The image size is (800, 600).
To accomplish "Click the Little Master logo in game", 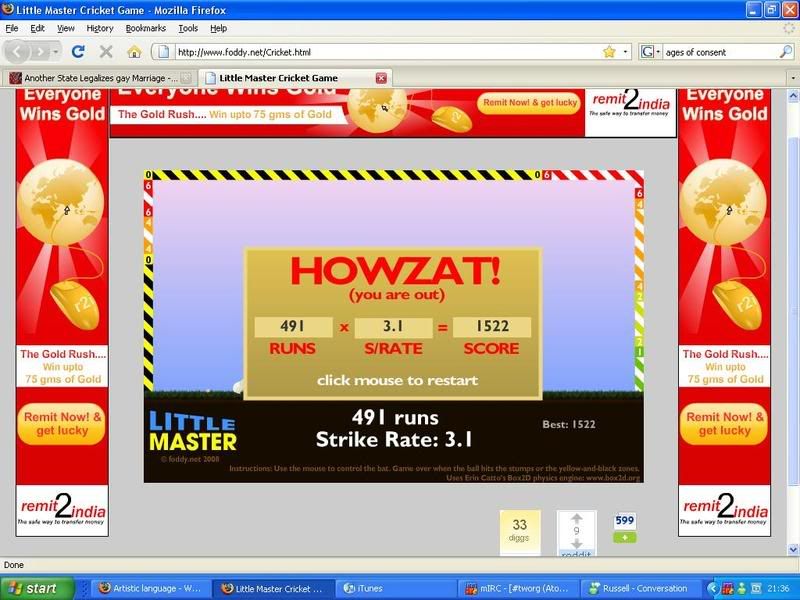I will (x=192, y=432).
